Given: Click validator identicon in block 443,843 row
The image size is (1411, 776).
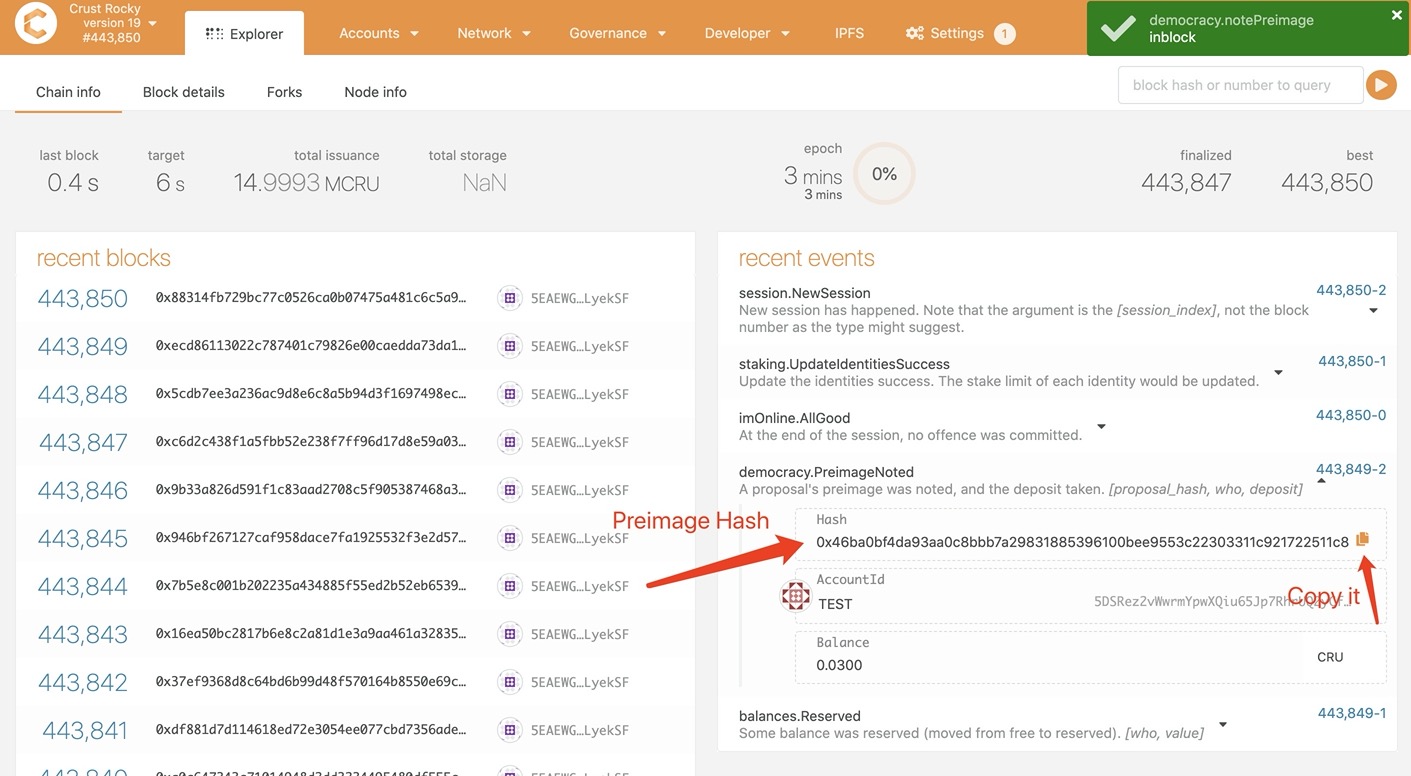Looking at the screenshot, I should coord(510,634).
